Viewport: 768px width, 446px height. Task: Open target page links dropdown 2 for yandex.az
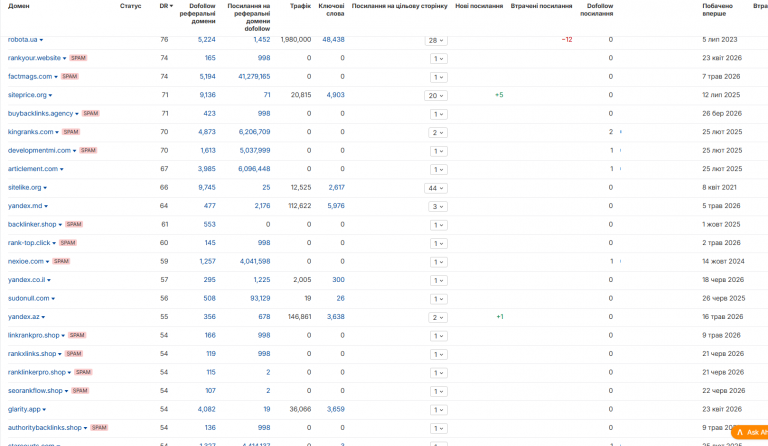[x=438, y=318]
